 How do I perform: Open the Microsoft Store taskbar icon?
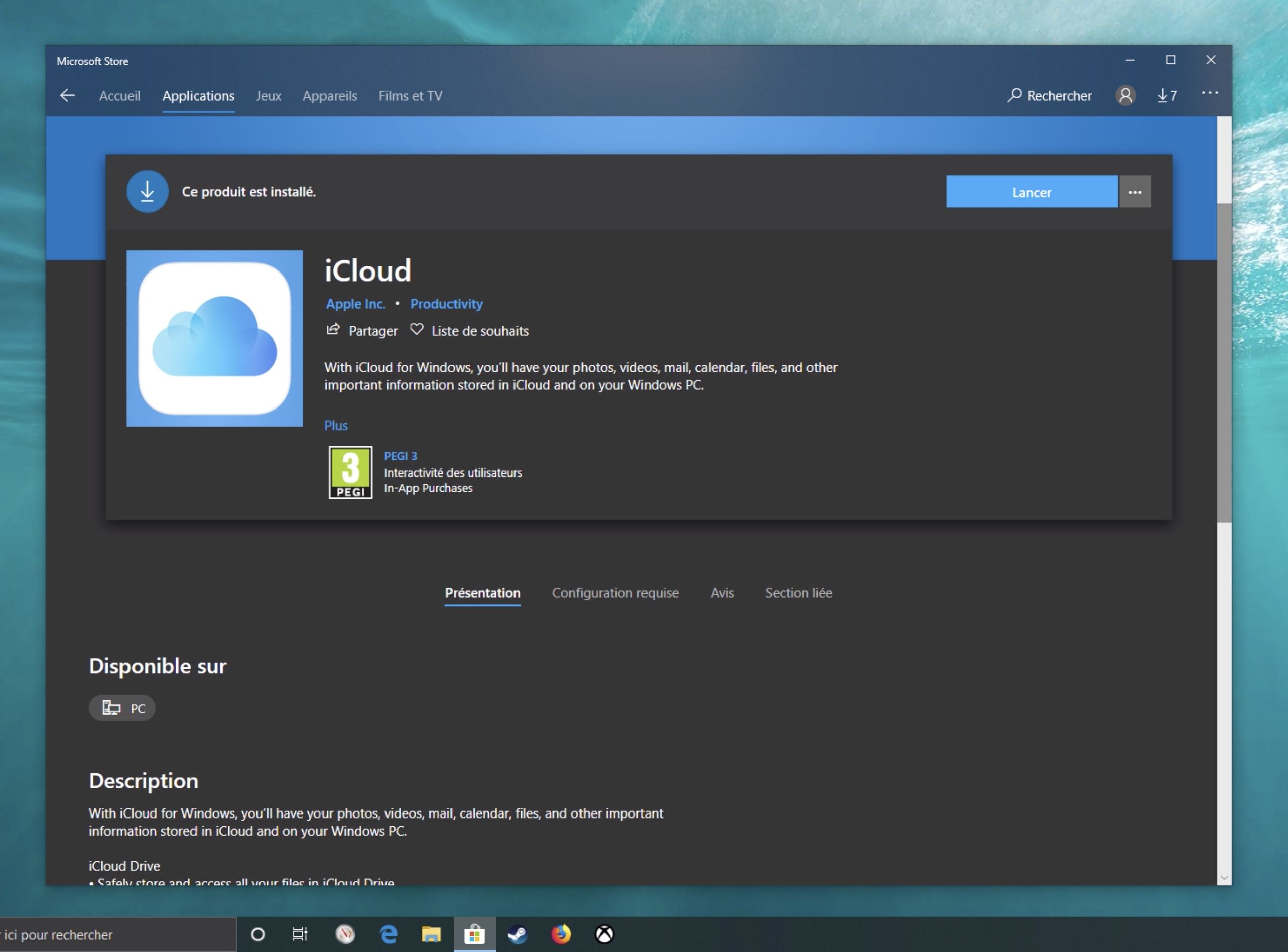(x=475, y=934)
